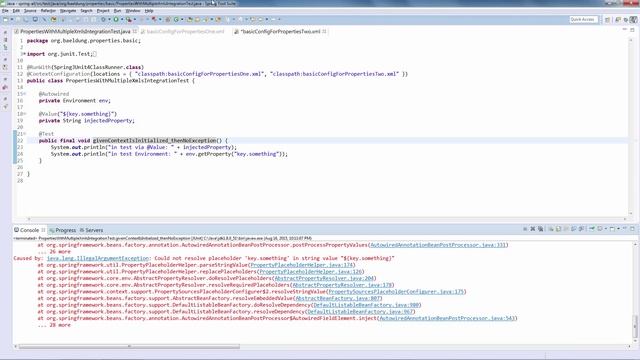Click the Console vertical scrollbar thumb
This screenshot has height=360, width=640.
point(635,326)
